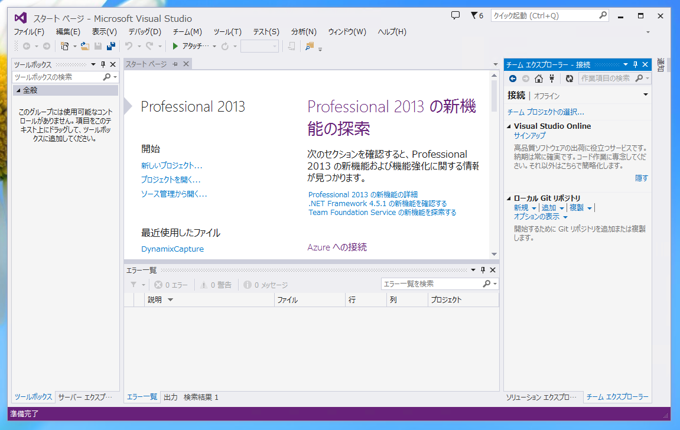Viewport: 680px width, 430px height.
Task: Click the New Project toolbar icon
Action: pos(65,46)
